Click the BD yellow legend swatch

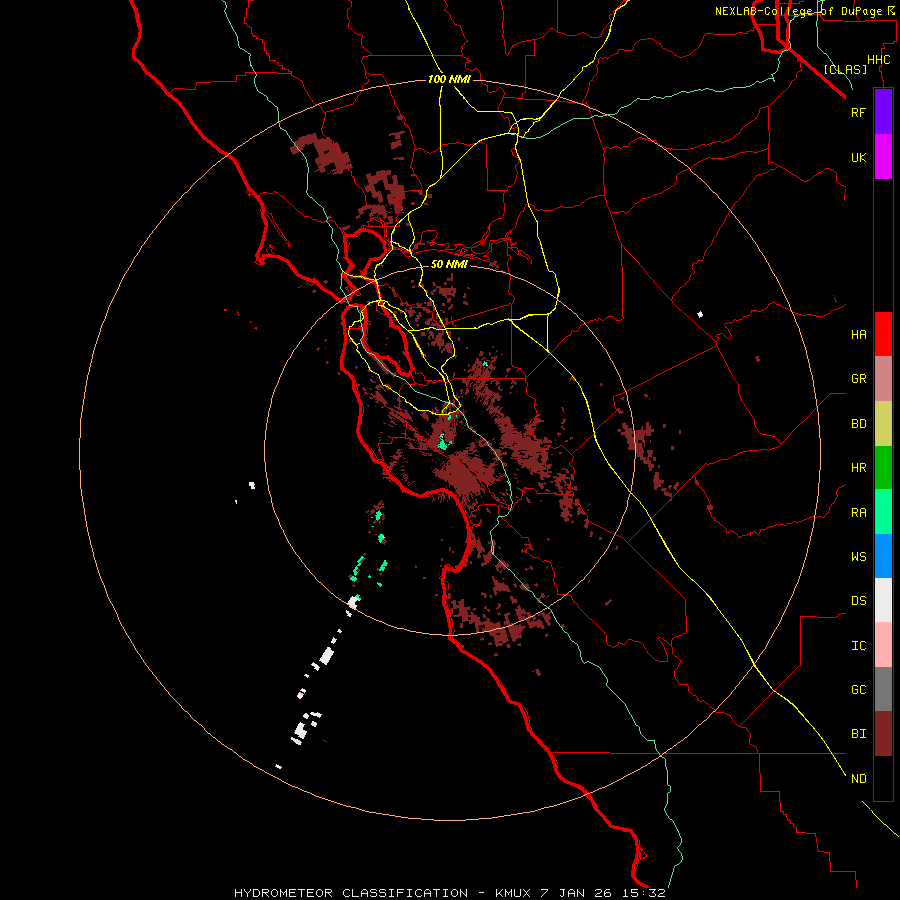click(883, 424)
